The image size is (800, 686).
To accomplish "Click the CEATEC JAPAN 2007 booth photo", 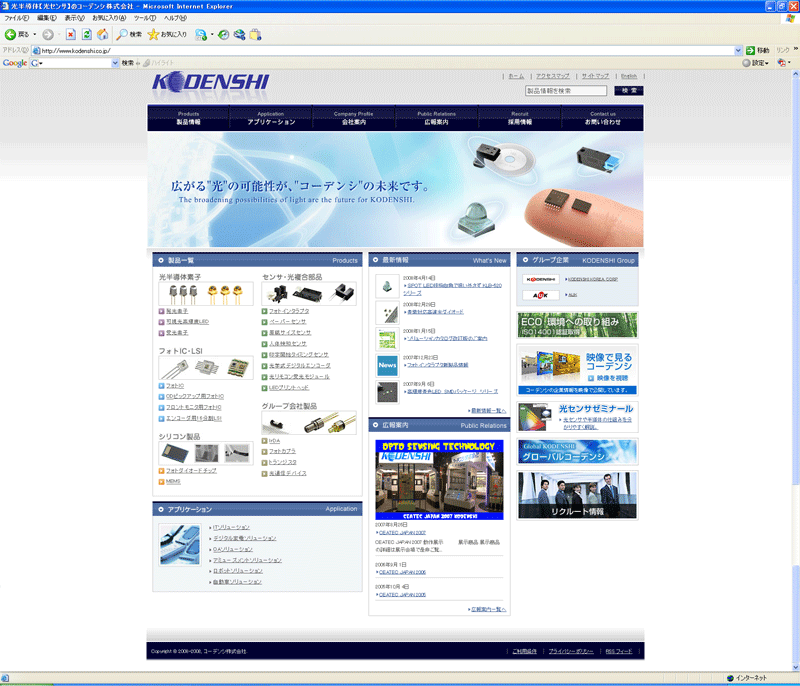I will pyautogui.click(x=439, y=480).
